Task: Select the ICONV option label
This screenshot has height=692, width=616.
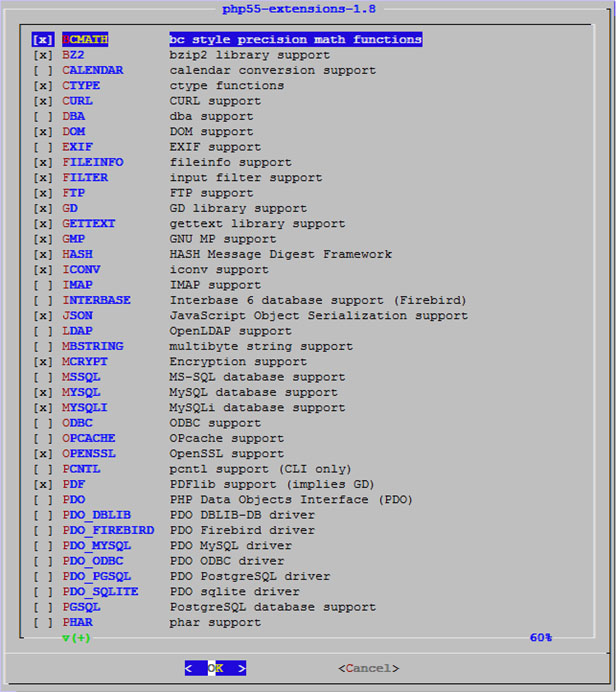Action: click(81, 270)
